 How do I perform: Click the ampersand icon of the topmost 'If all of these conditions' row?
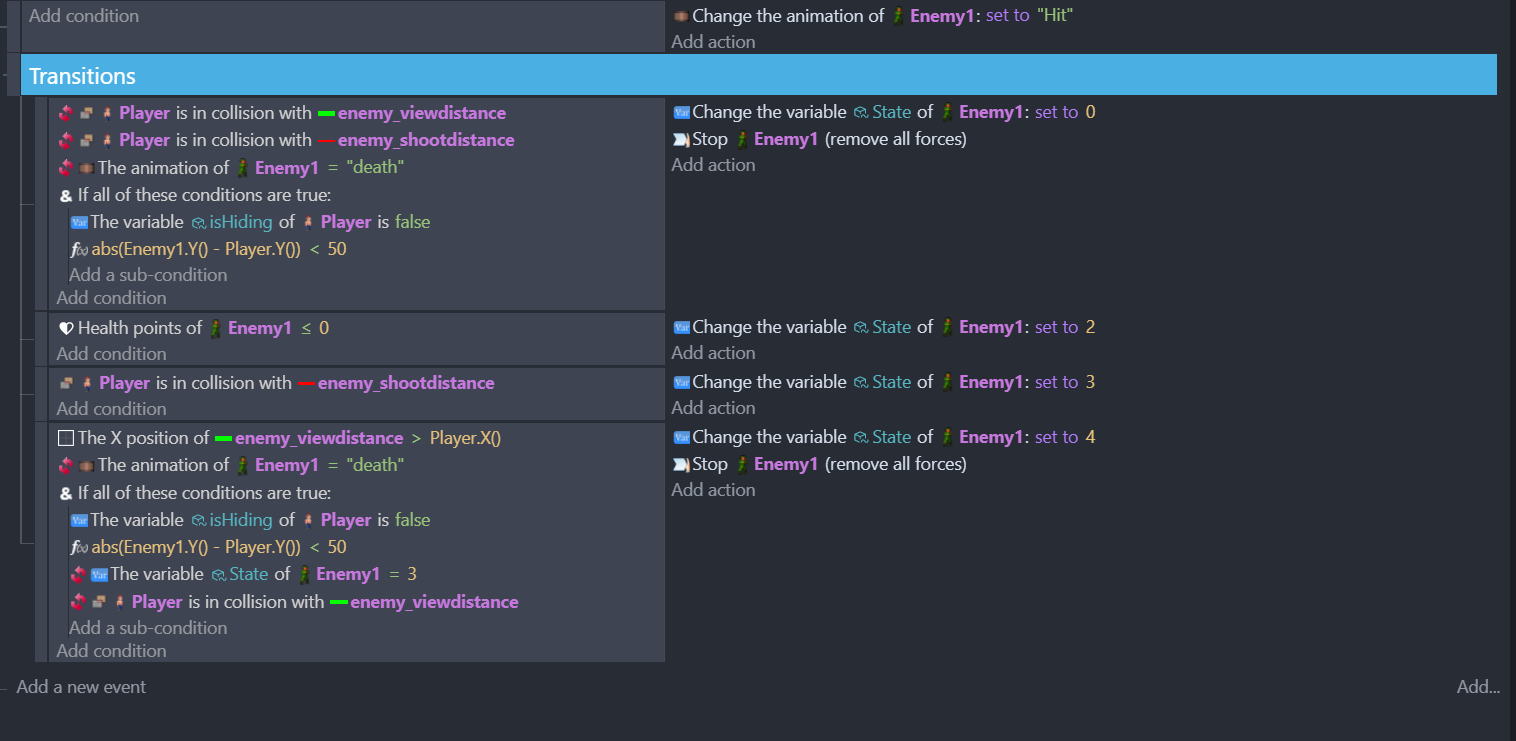tap(66, 195)
